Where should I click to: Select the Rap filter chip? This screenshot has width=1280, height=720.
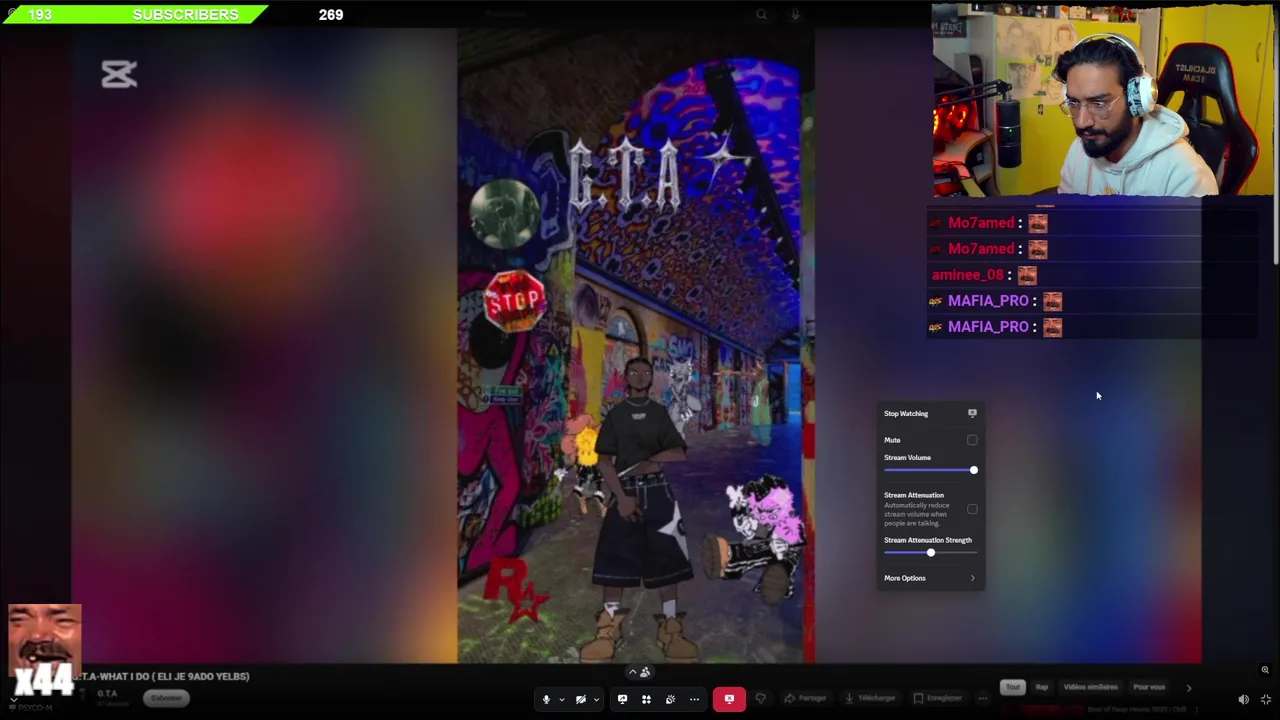pyautogui.click(x=1042, y=687)
